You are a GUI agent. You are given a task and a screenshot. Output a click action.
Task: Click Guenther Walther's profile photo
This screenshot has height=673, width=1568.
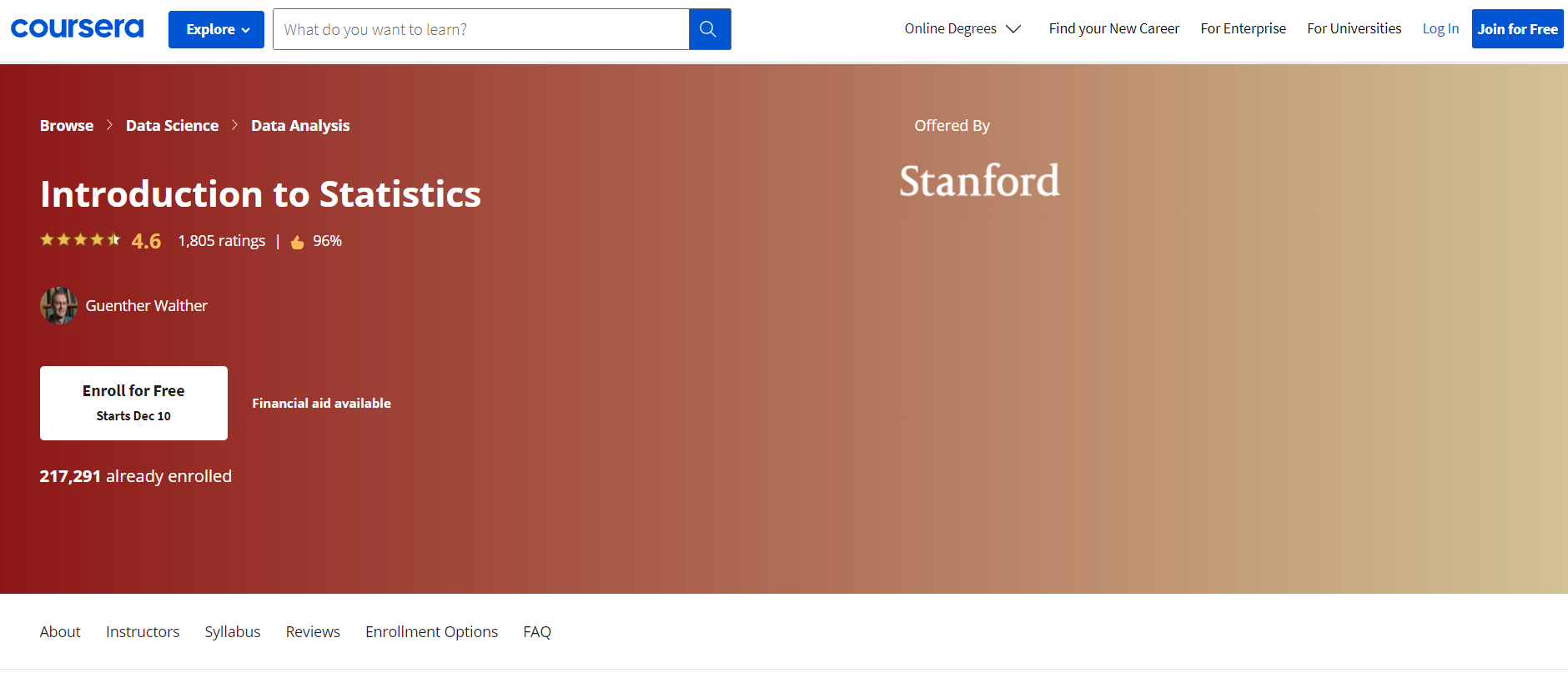(58, 306)
